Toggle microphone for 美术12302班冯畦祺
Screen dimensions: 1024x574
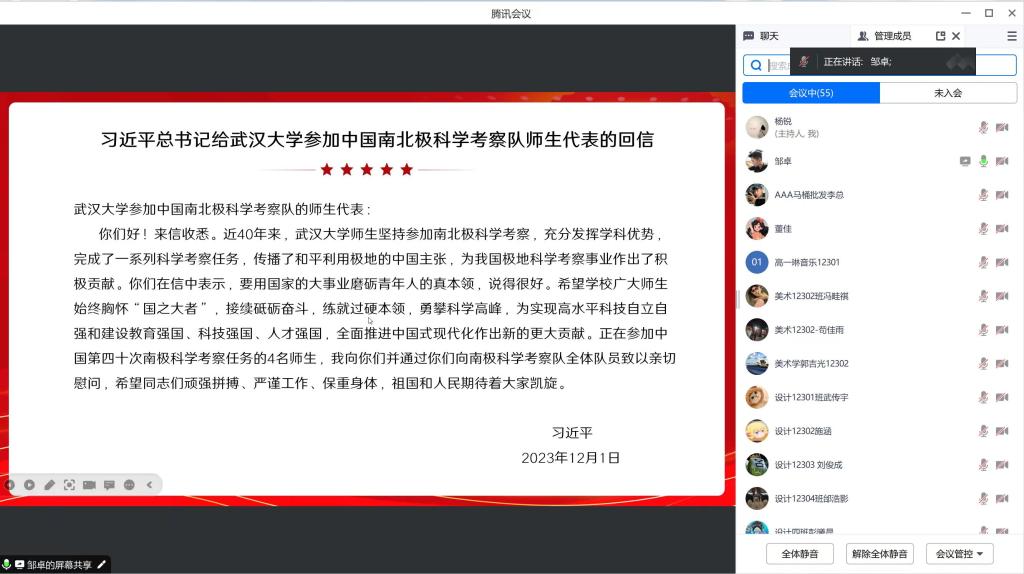[984, 296]
